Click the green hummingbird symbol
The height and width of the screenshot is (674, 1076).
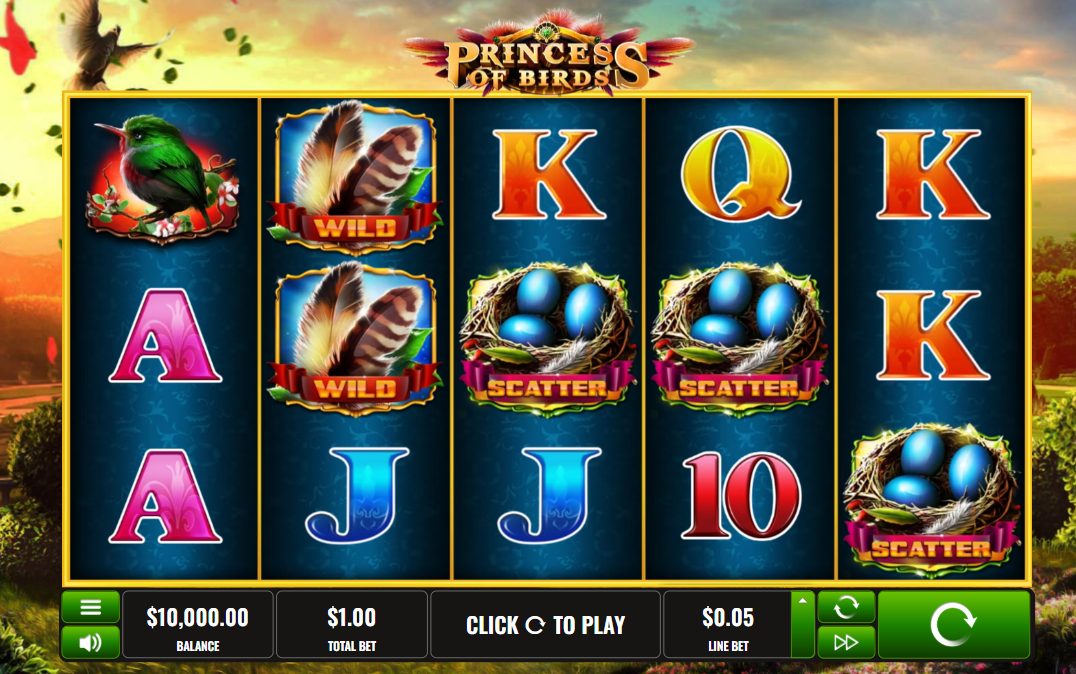pos(163,178)
